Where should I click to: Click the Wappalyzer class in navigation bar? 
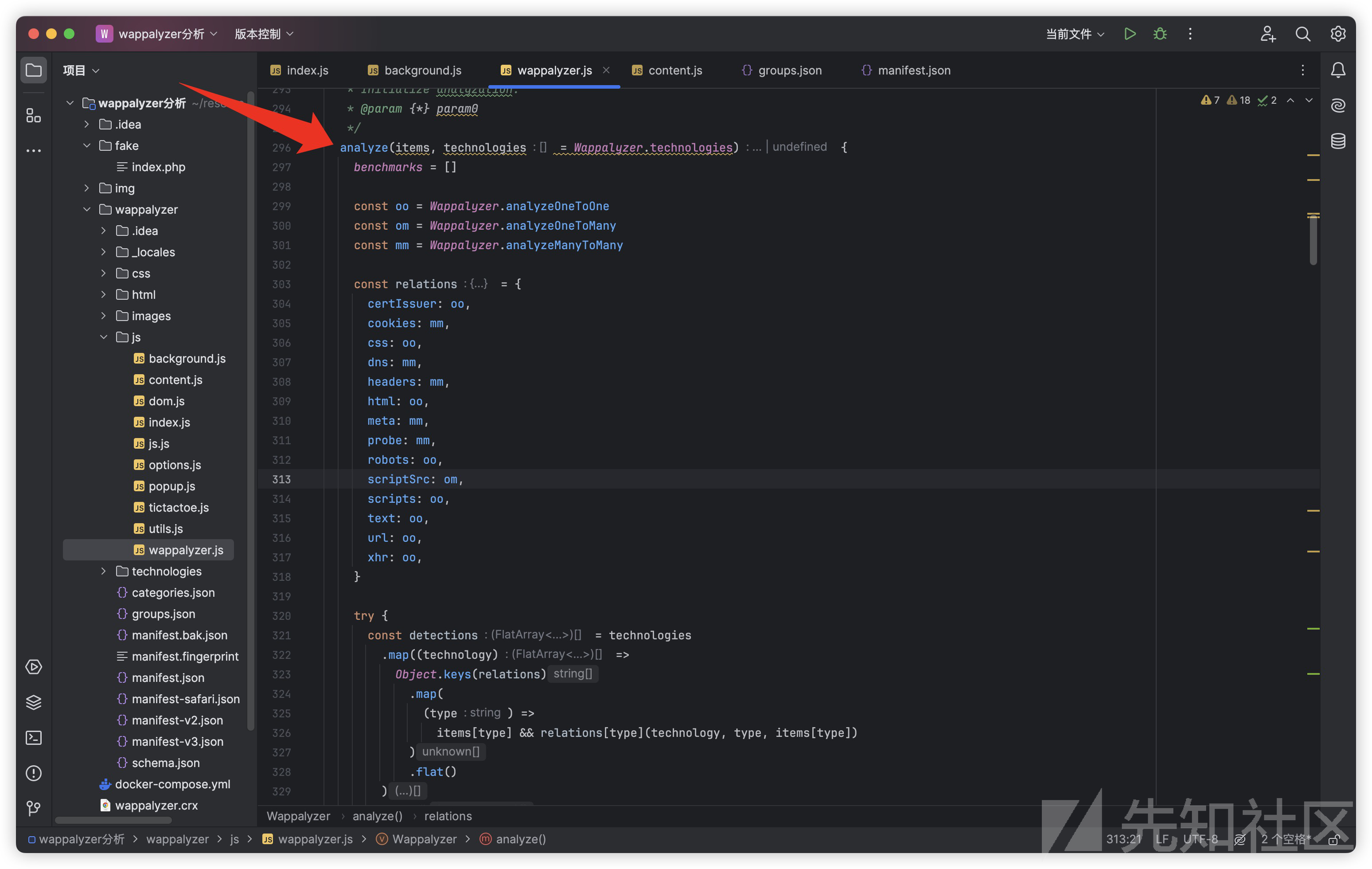[417, 839]
